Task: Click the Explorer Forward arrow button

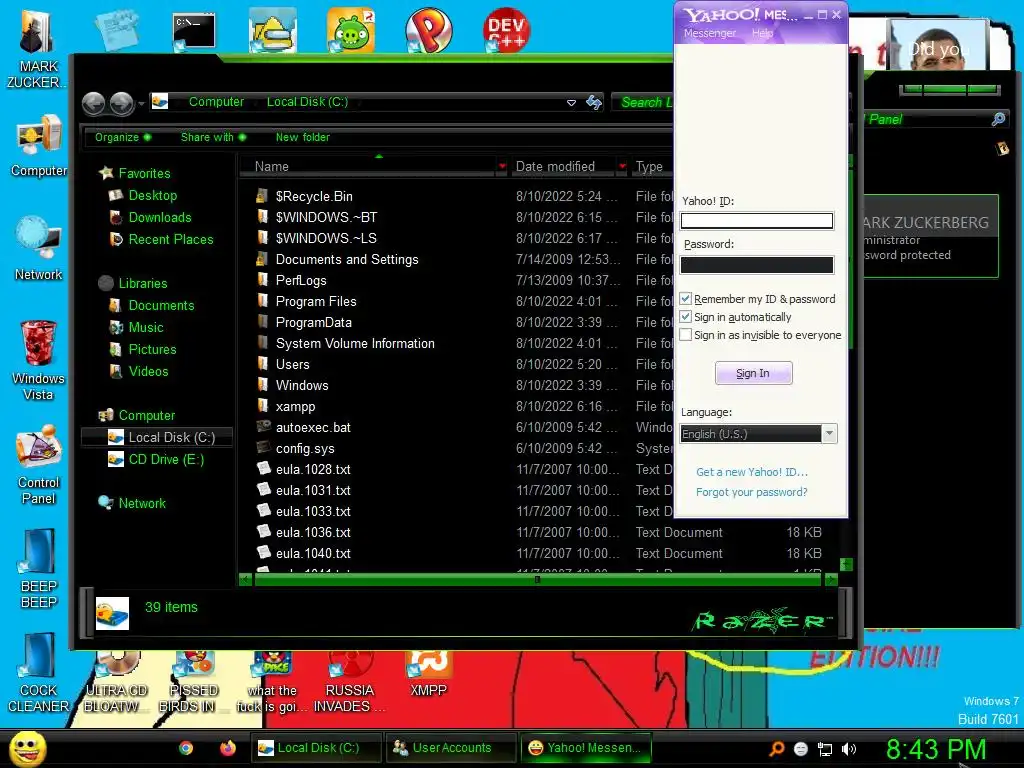Action: pos(121,103)
